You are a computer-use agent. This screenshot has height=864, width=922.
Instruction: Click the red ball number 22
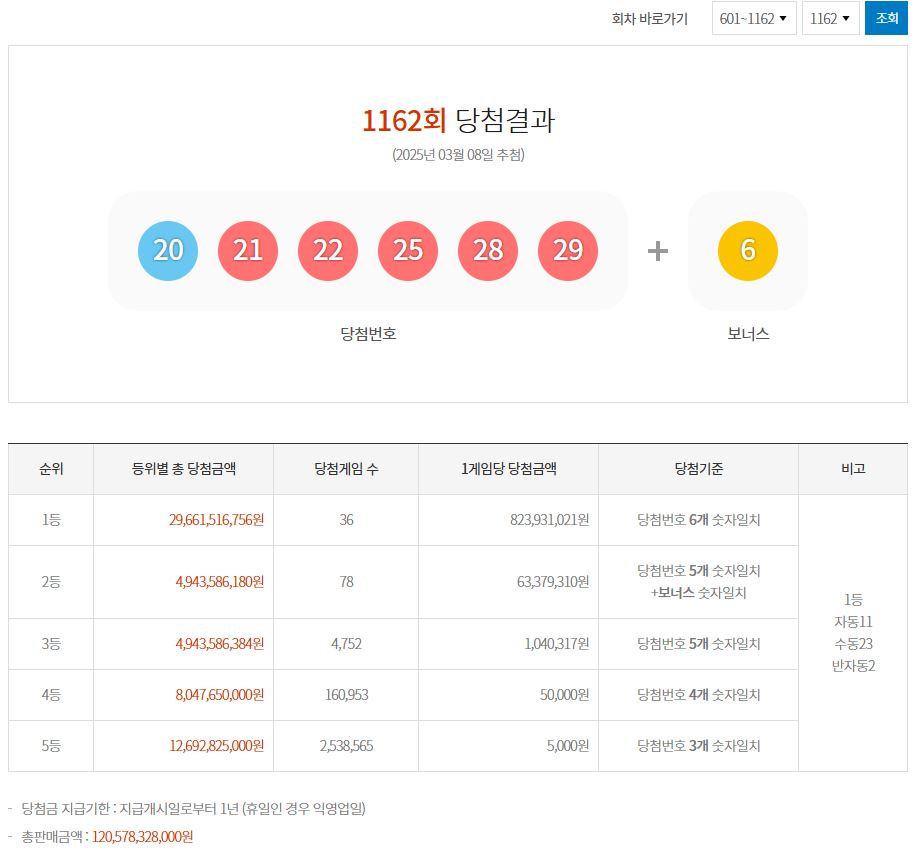tap(328, 251)
